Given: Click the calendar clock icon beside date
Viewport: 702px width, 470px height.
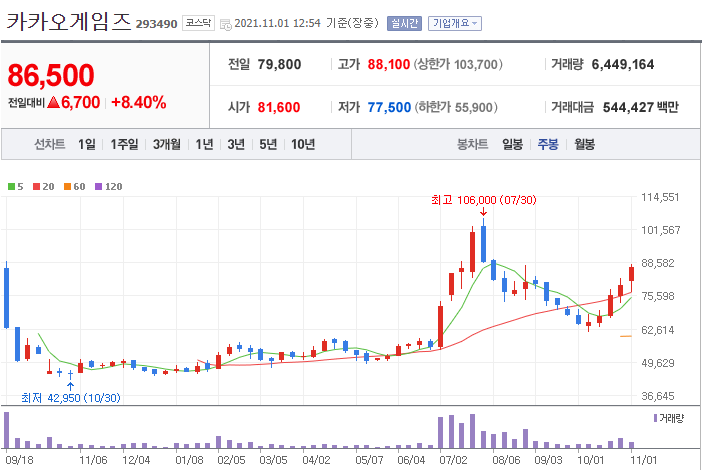Looking at the screenshot, I should pos(226,24).
